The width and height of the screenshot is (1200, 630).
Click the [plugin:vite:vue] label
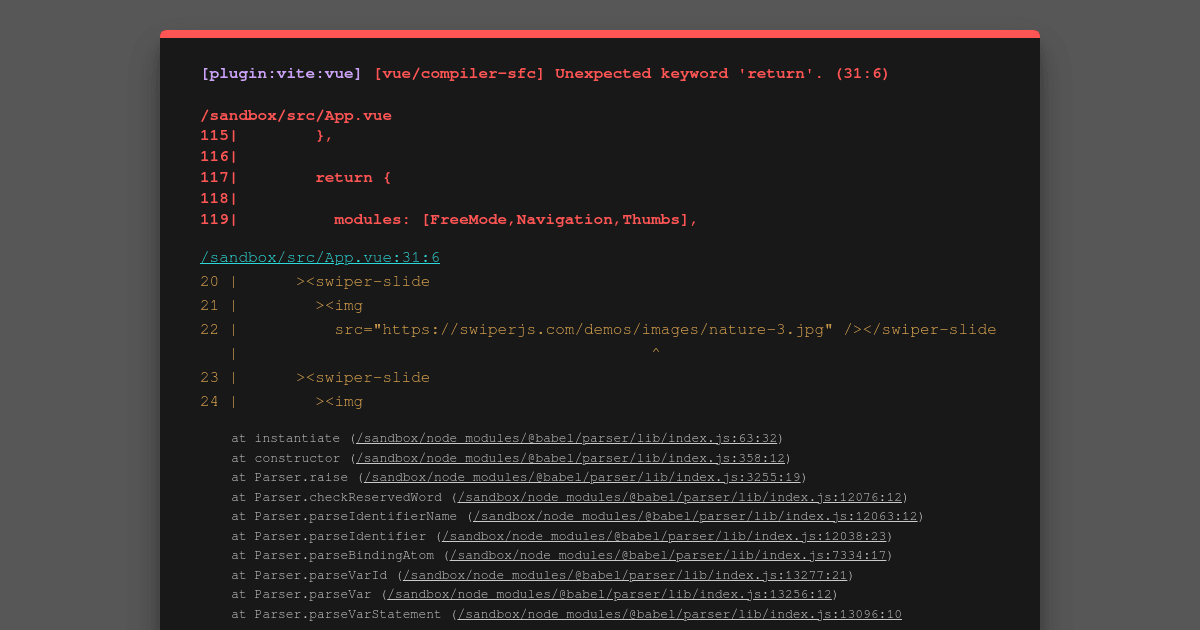click(x=280, y=73)
